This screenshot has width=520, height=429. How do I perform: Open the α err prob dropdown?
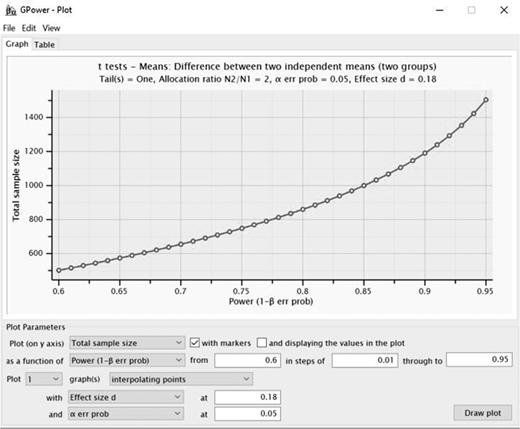126,414
